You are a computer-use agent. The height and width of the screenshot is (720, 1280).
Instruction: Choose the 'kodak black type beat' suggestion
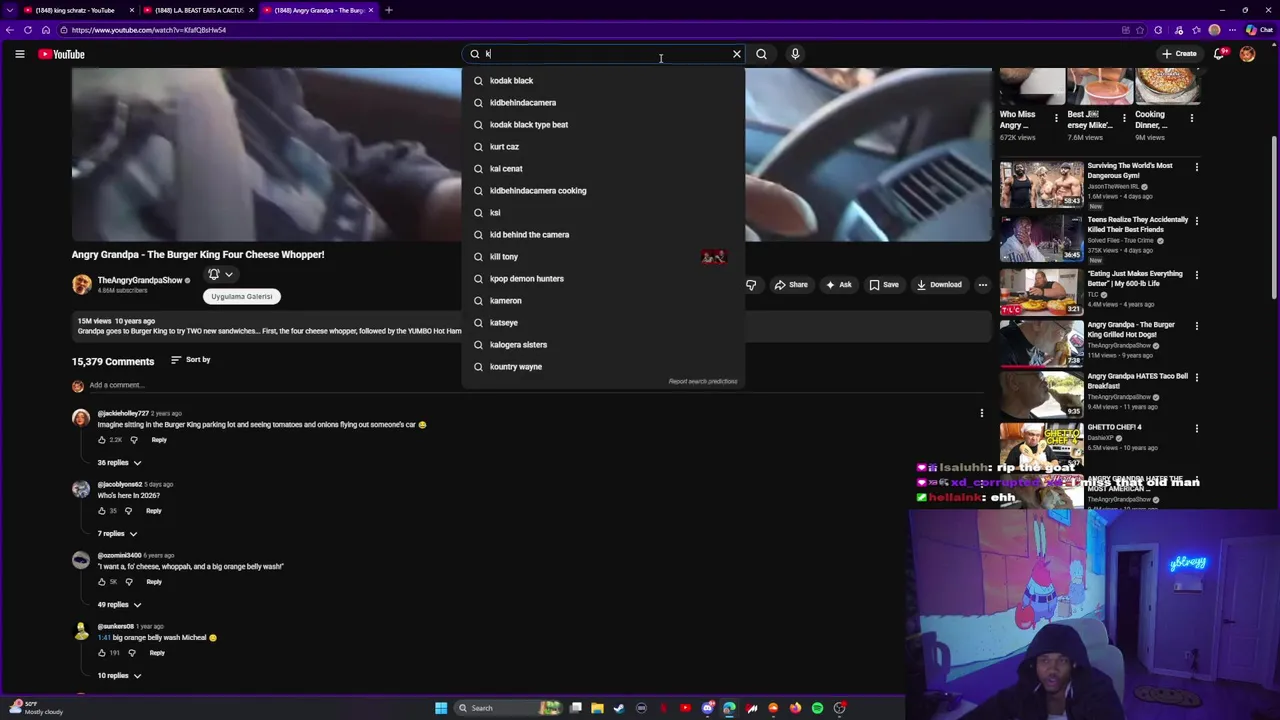(x=603, y=124)
